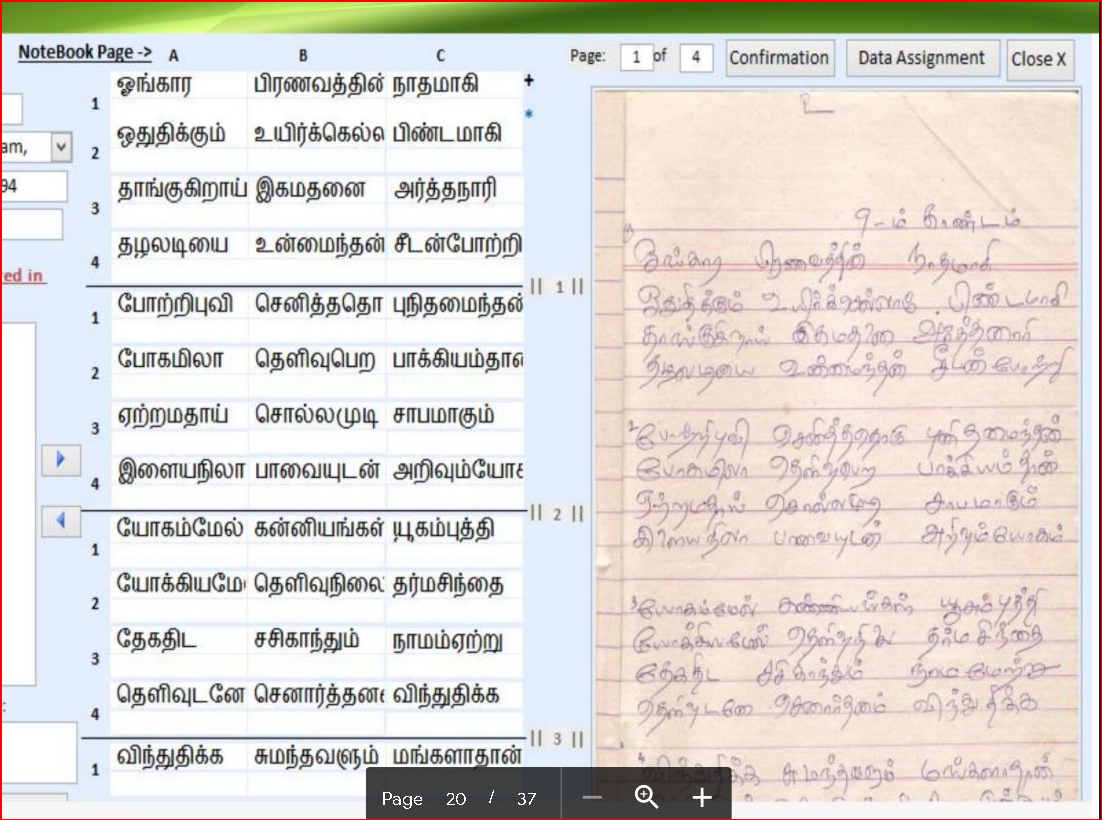This screenshot has width=1102, height=820.
Task: Open Data Assignment
Action: click(922, 58)
